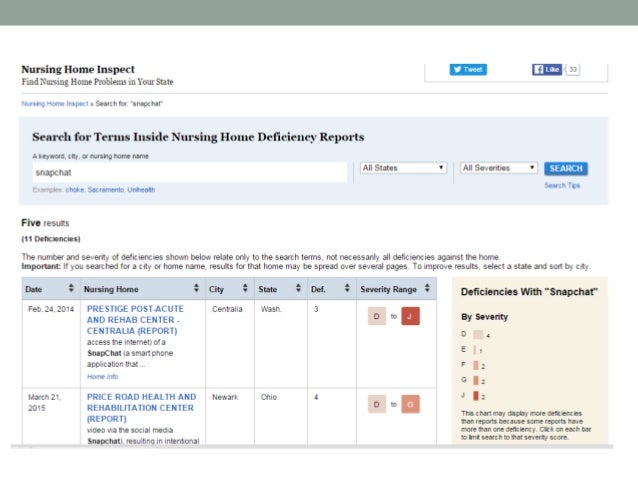Sort by Severity Range column arrows
Viewport: 638px width, 479px height.
[x=428, y=289]
